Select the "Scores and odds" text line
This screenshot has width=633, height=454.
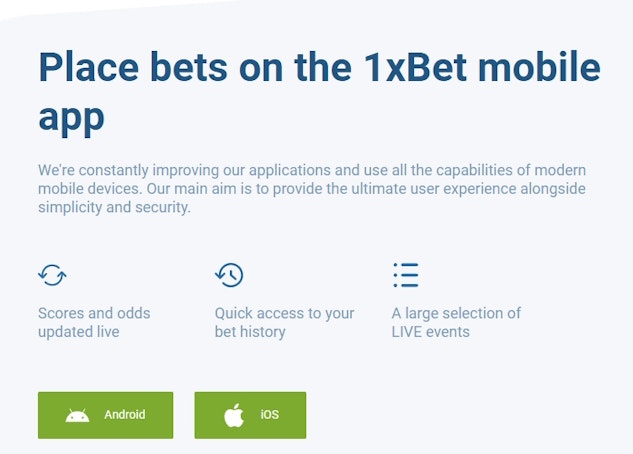click(x=94, y=313)
